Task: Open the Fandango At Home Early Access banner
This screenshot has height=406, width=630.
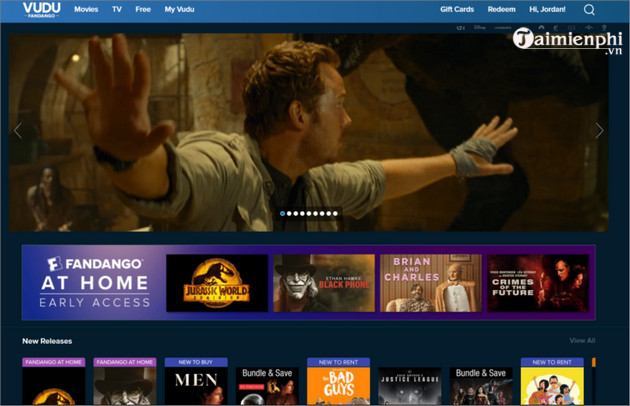Action: (x=94, y=283)
